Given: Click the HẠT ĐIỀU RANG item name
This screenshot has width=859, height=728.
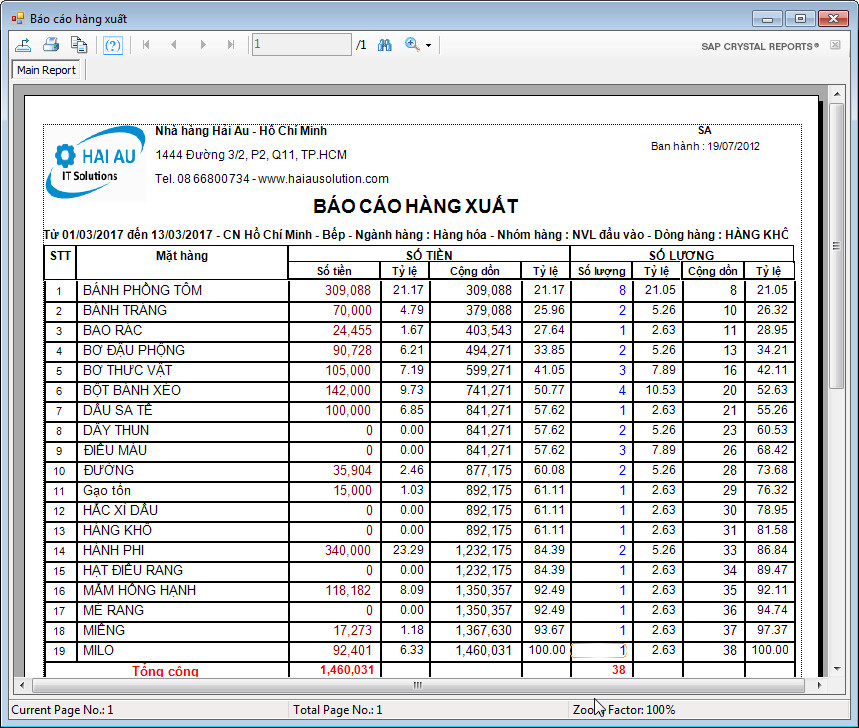Looking at the screenshot, I should (x=133, y=571).
